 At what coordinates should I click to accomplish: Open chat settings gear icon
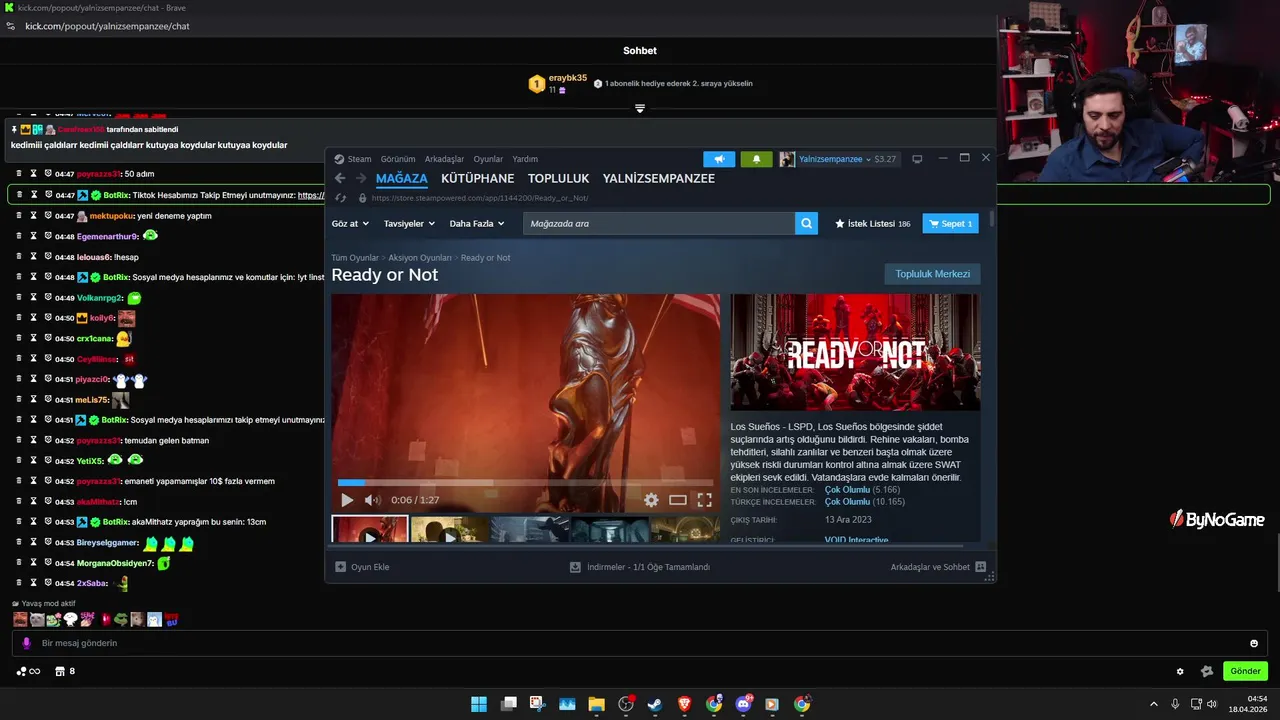(1180, 671)
